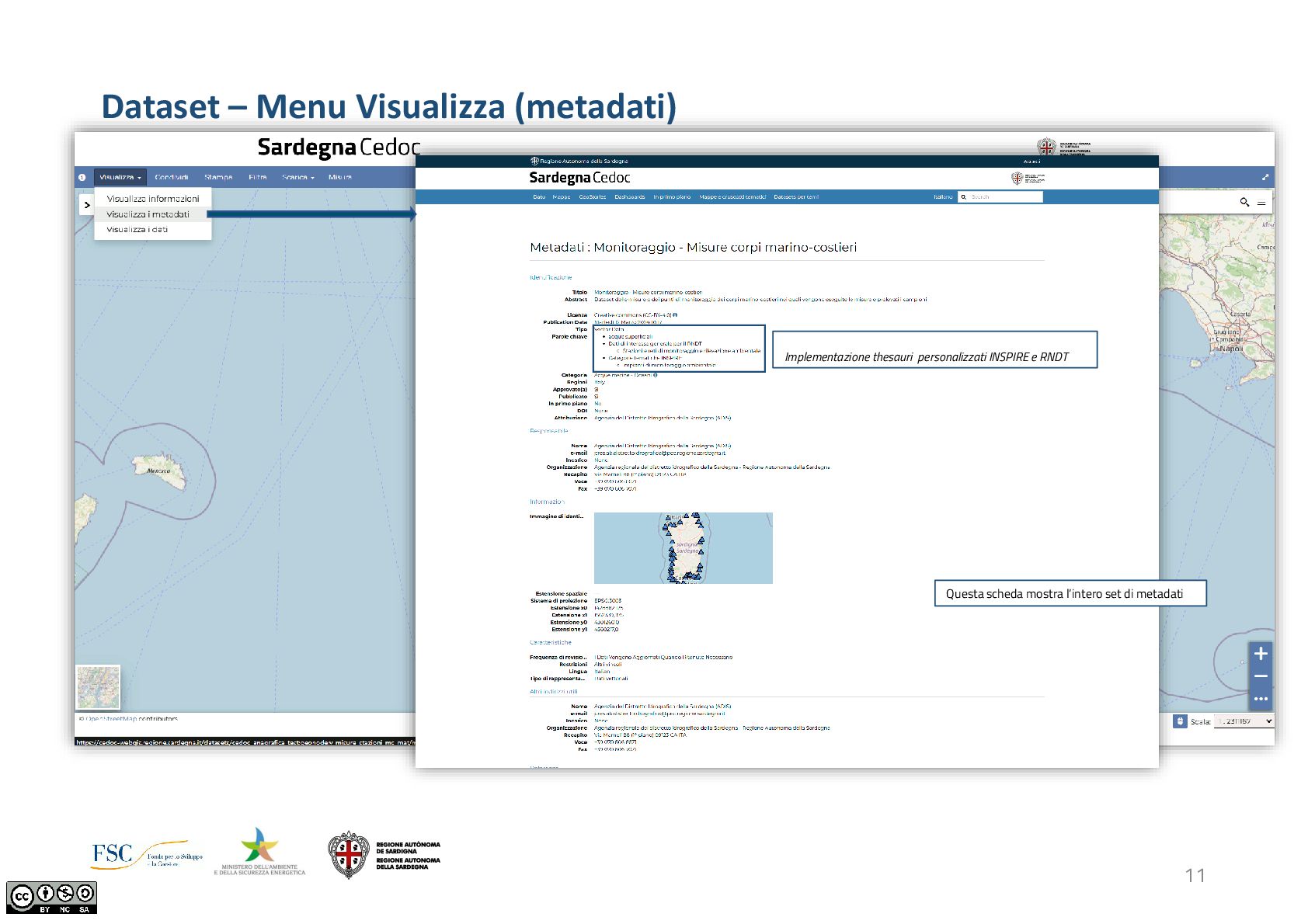The height and width of the screenshot is (924, 1308).
Task: Click Filtra in the map toolbar
Action: 257,178
